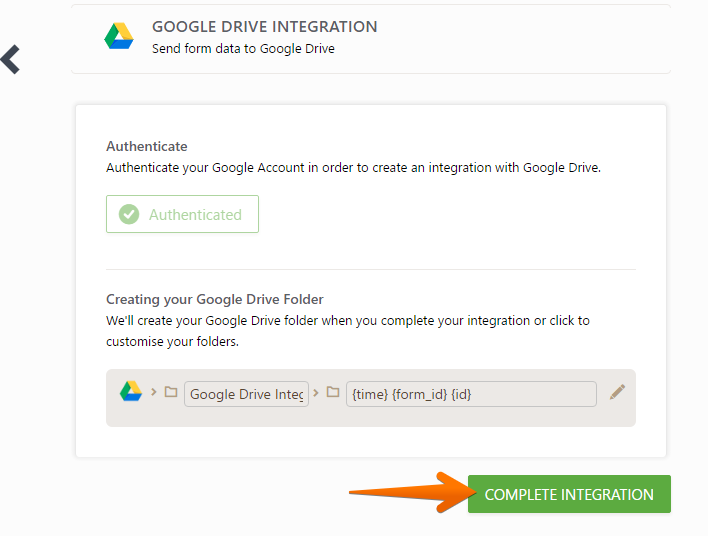Click the Authenticate your Google Account description
This screenshot has height=536, width=708.
[354, 168]
